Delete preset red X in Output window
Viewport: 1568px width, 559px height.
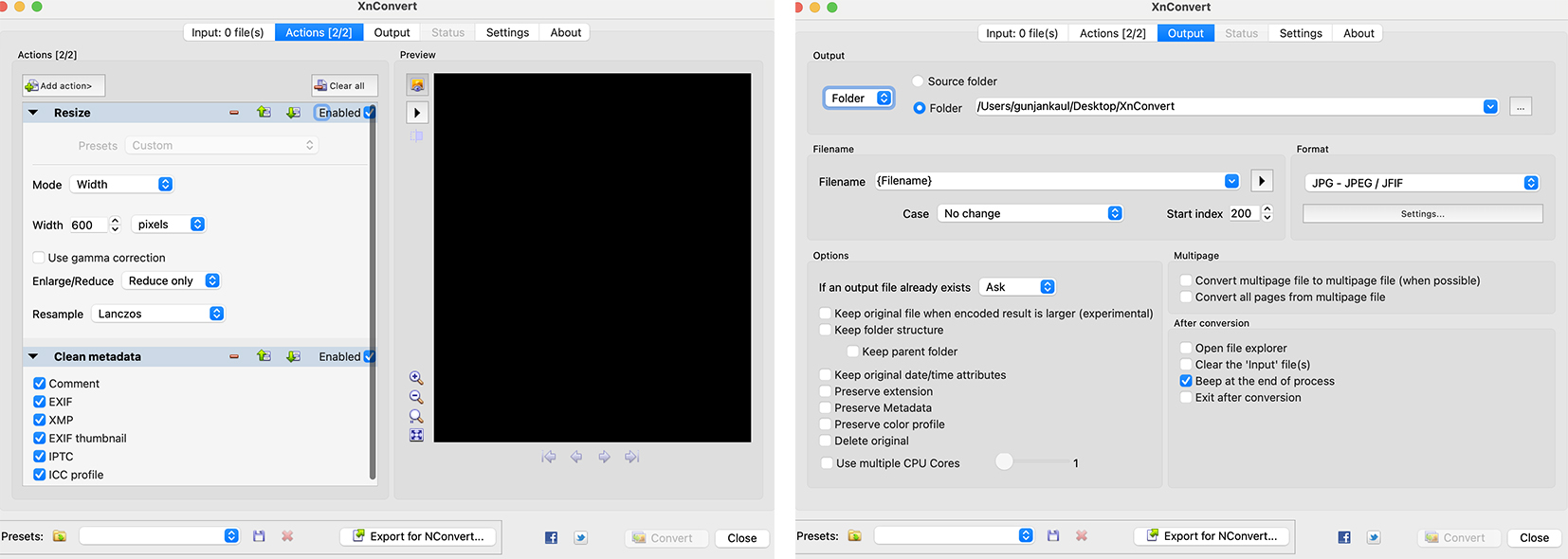click(x=1082, y=535)
